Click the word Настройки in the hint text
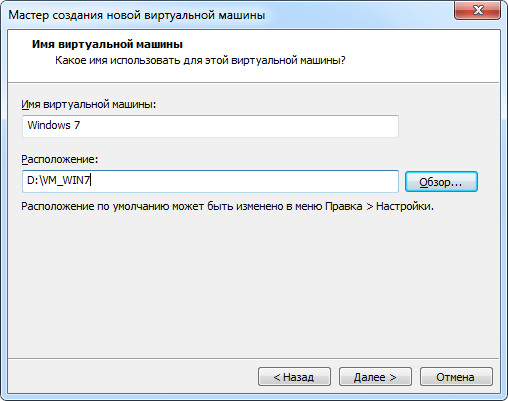This screenshot has width=508, height=401. (405, 206)
